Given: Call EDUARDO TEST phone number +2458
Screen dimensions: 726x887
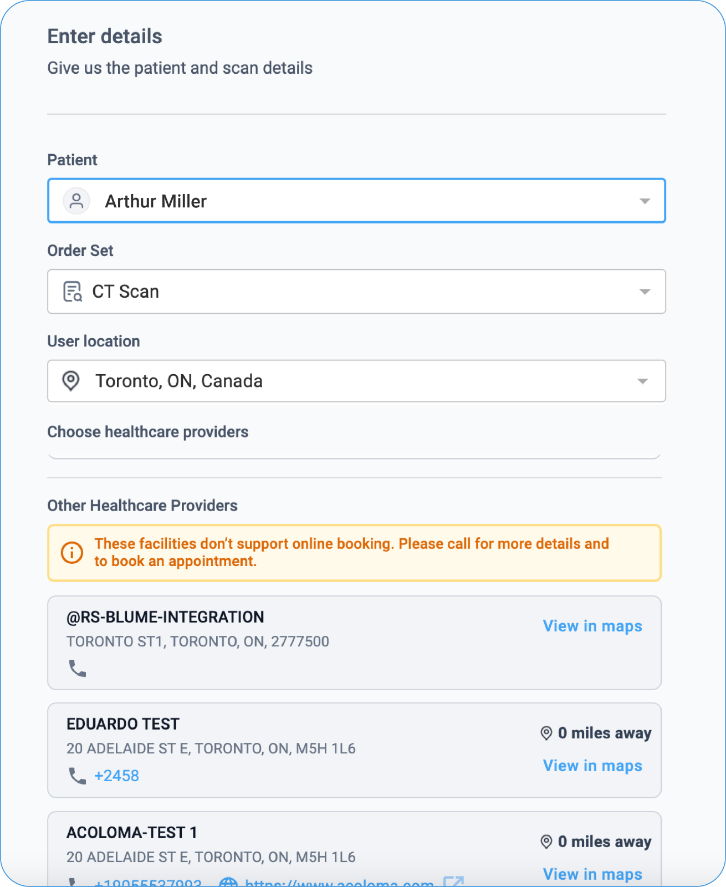Looking at the screenshot, I should coord(117,775).
